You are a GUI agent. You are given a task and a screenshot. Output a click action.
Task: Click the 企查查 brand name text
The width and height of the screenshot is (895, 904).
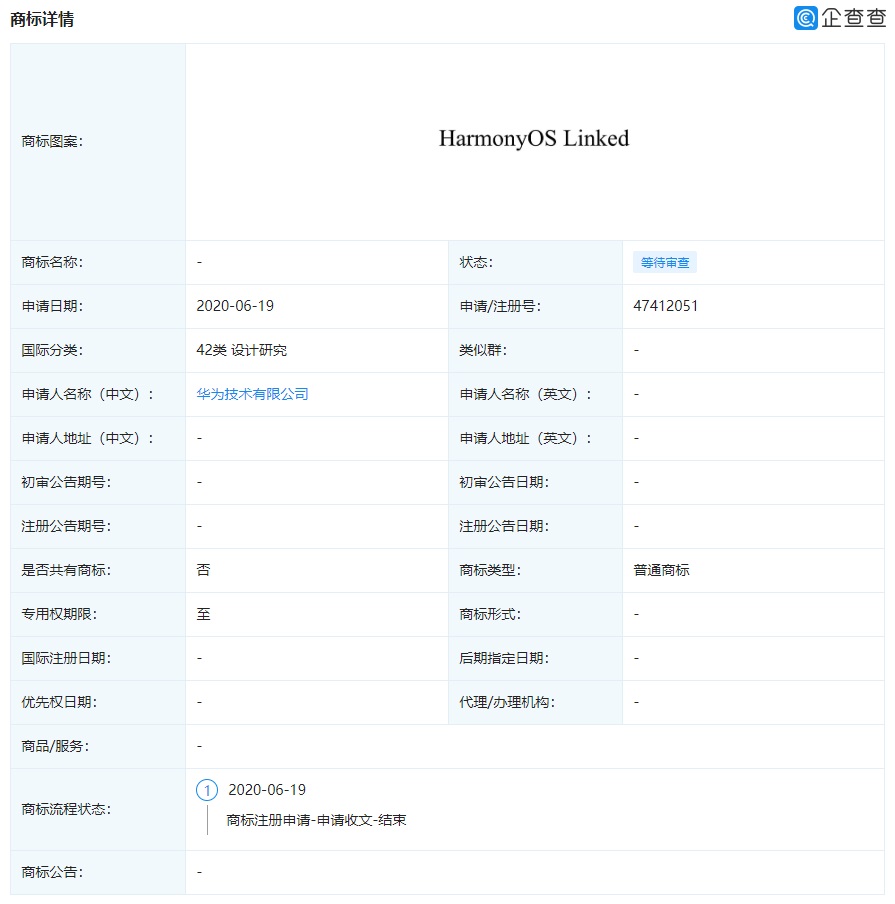(854, 18)
